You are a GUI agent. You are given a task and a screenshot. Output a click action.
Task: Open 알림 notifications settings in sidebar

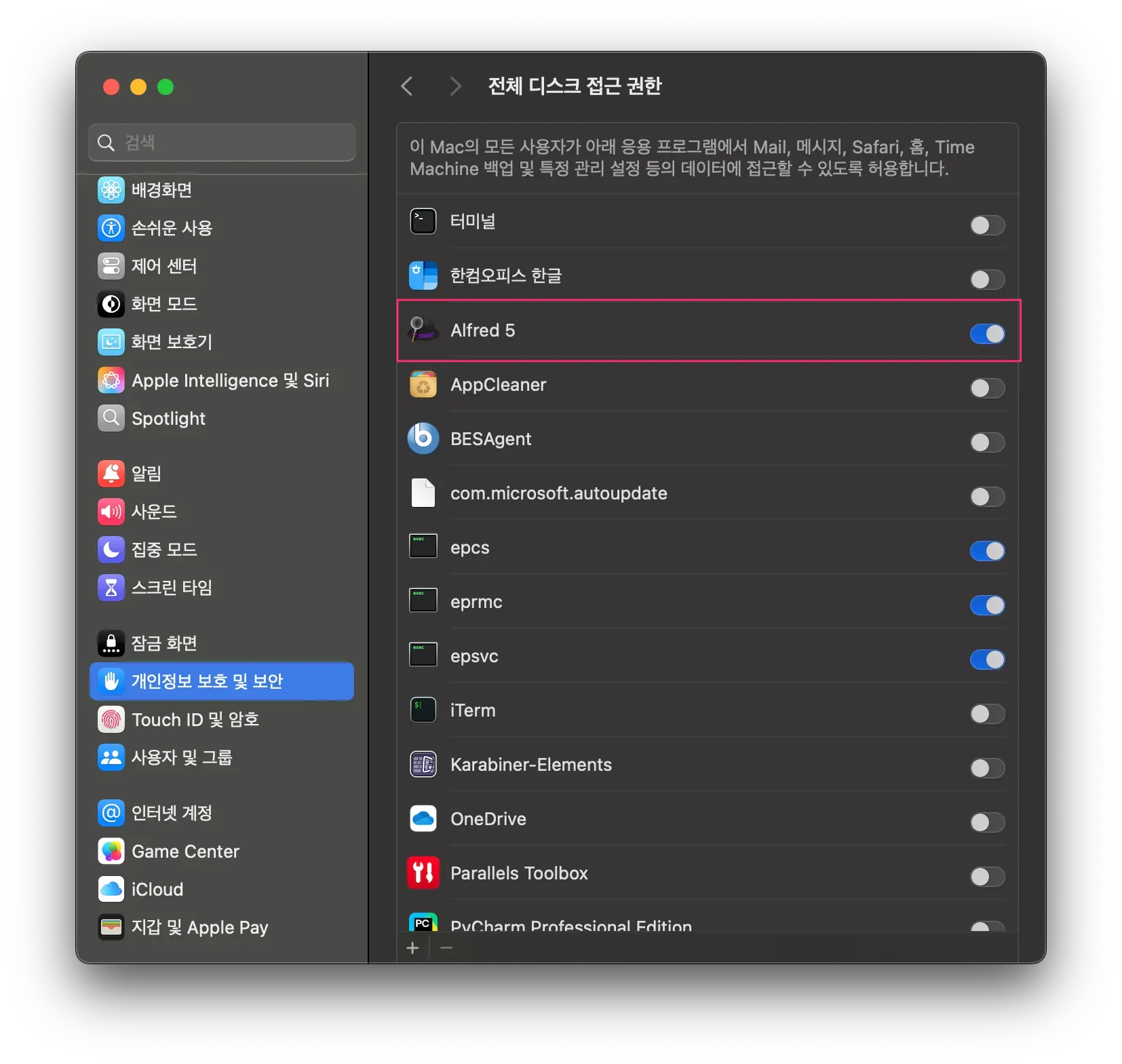pos(146,474)
